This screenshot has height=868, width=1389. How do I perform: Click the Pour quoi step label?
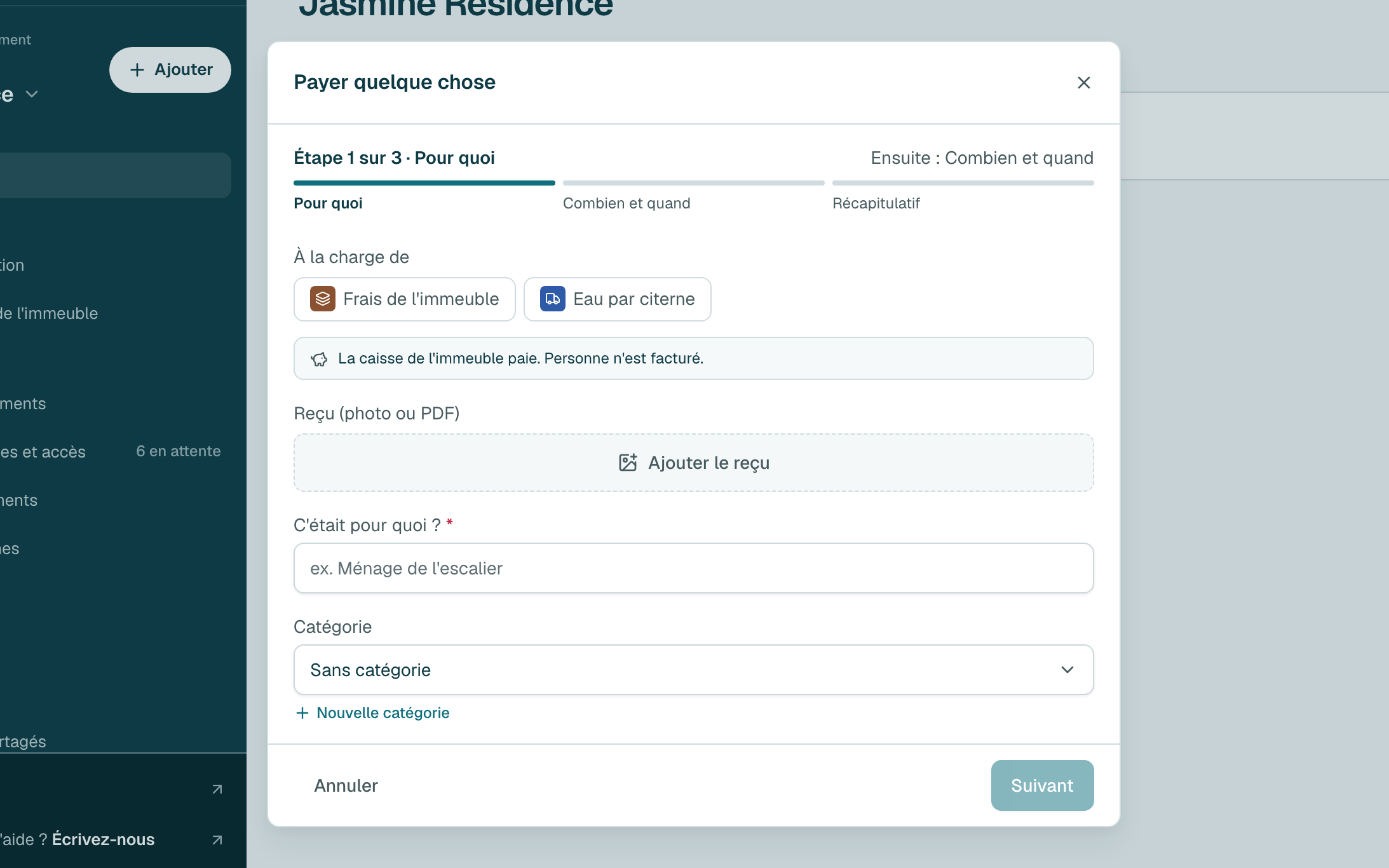[328, 203]
